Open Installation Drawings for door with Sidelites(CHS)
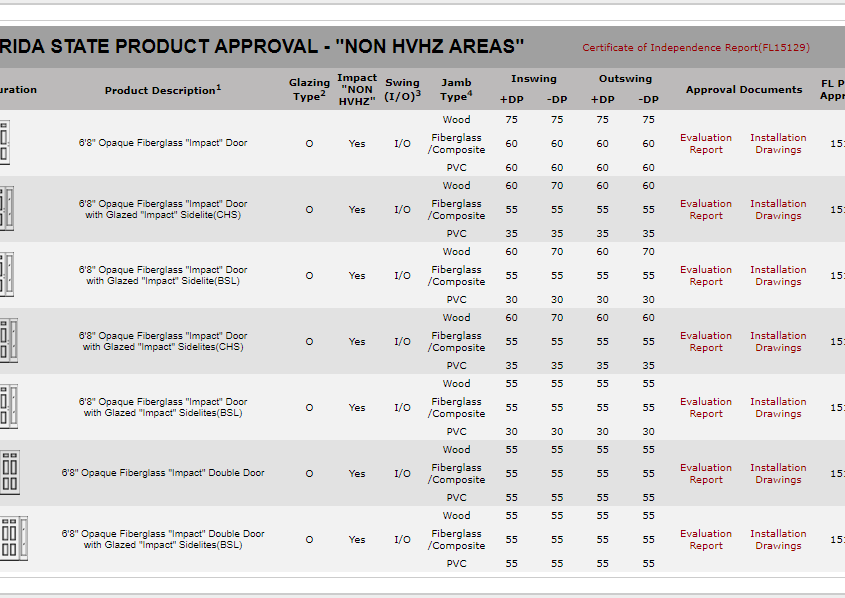 778,342
